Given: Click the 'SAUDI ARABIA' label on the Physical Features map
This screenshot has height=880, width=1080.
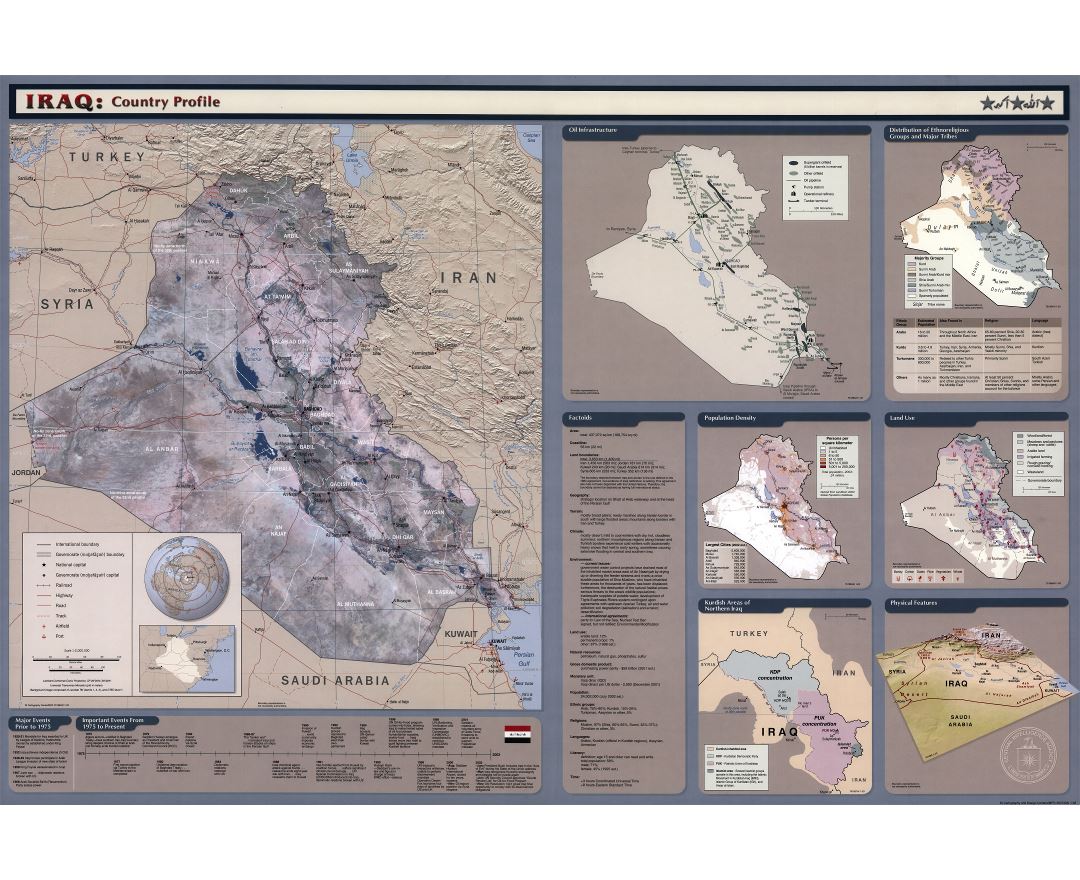Looking at the screenshot, I should coord(960,720).
